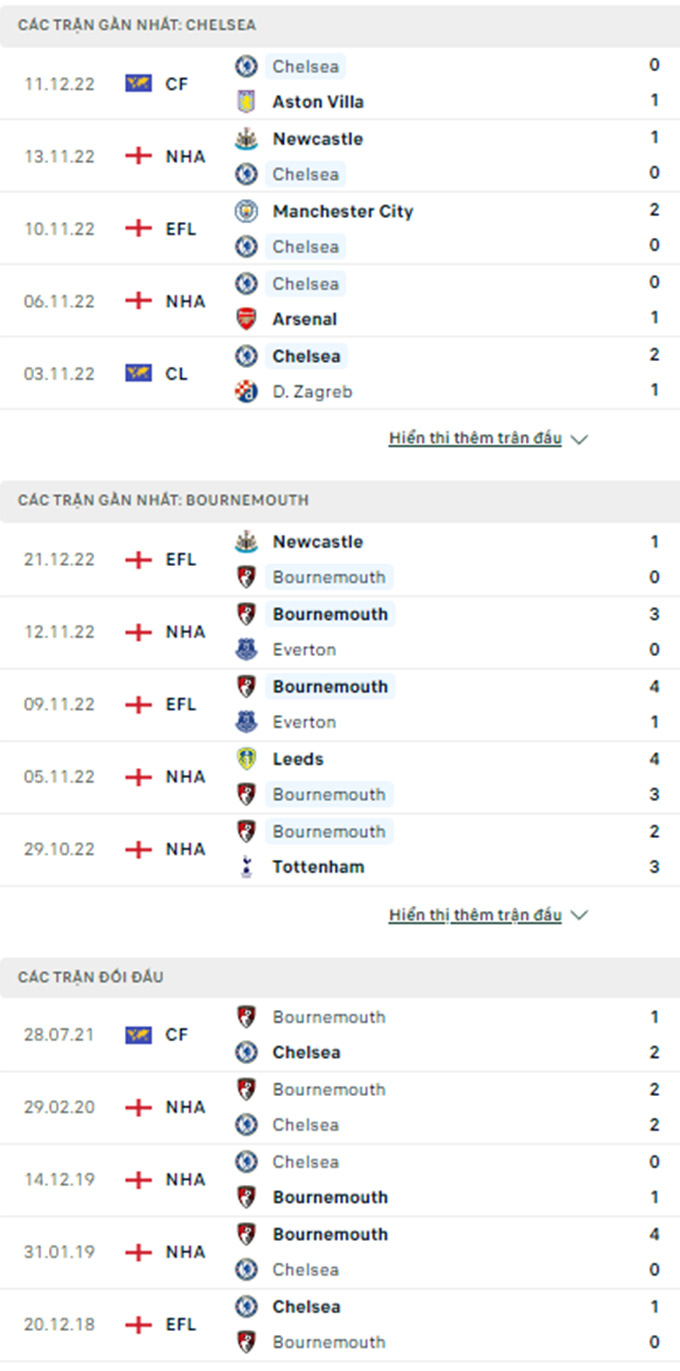Viewport: 680px width, 1371px height.
Task: Click the Aston Villa club crest
Action: [246, 102]
